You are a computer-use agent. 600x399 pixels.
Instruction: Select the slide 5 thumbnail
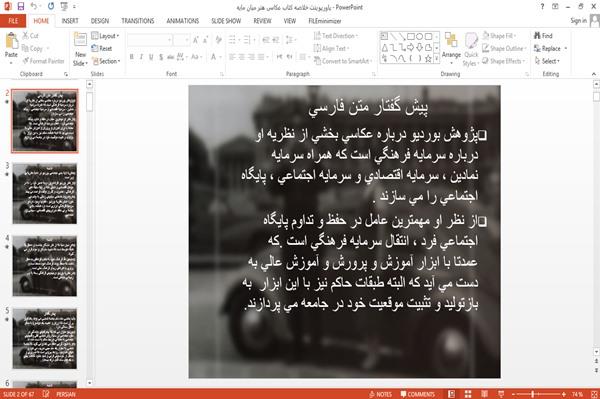pyautogui.click(x=45, y=339)
